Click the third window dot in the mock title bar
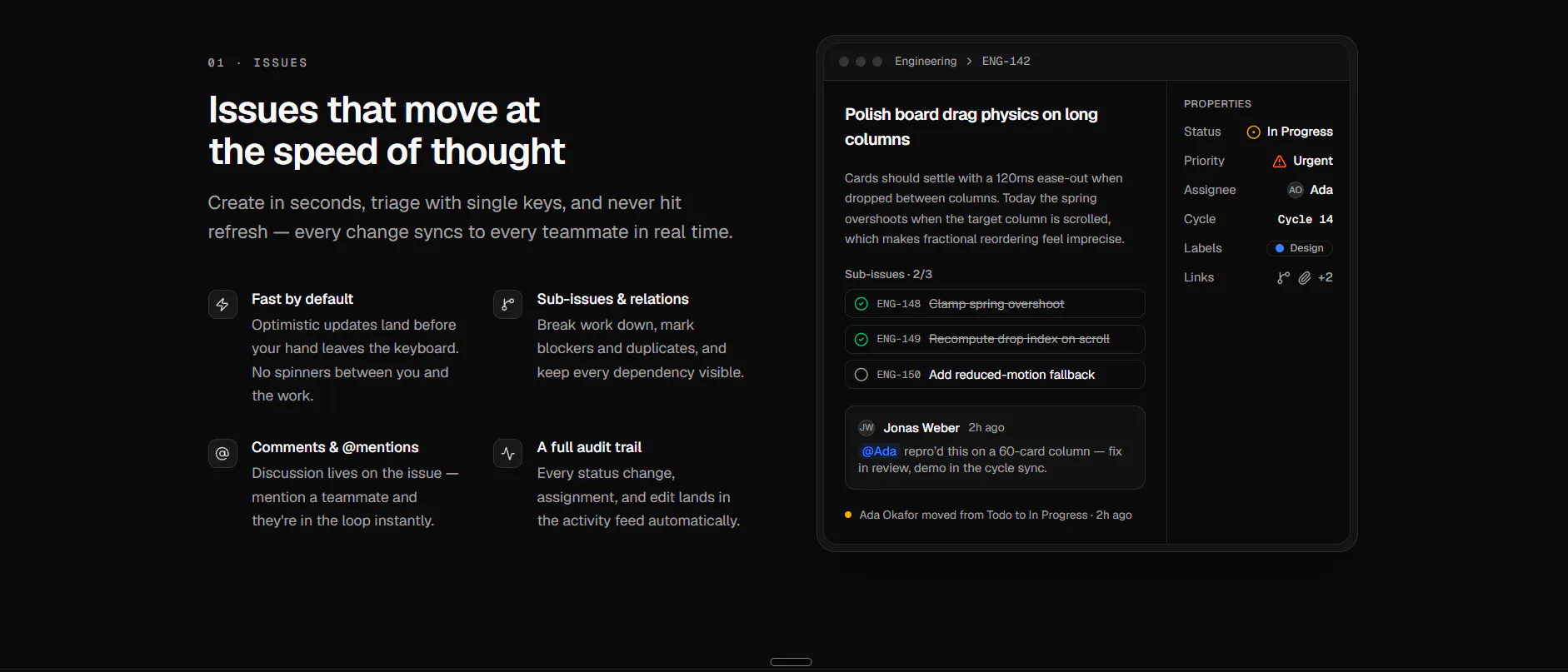1568x672 pixels. click(x=877, y=62)
